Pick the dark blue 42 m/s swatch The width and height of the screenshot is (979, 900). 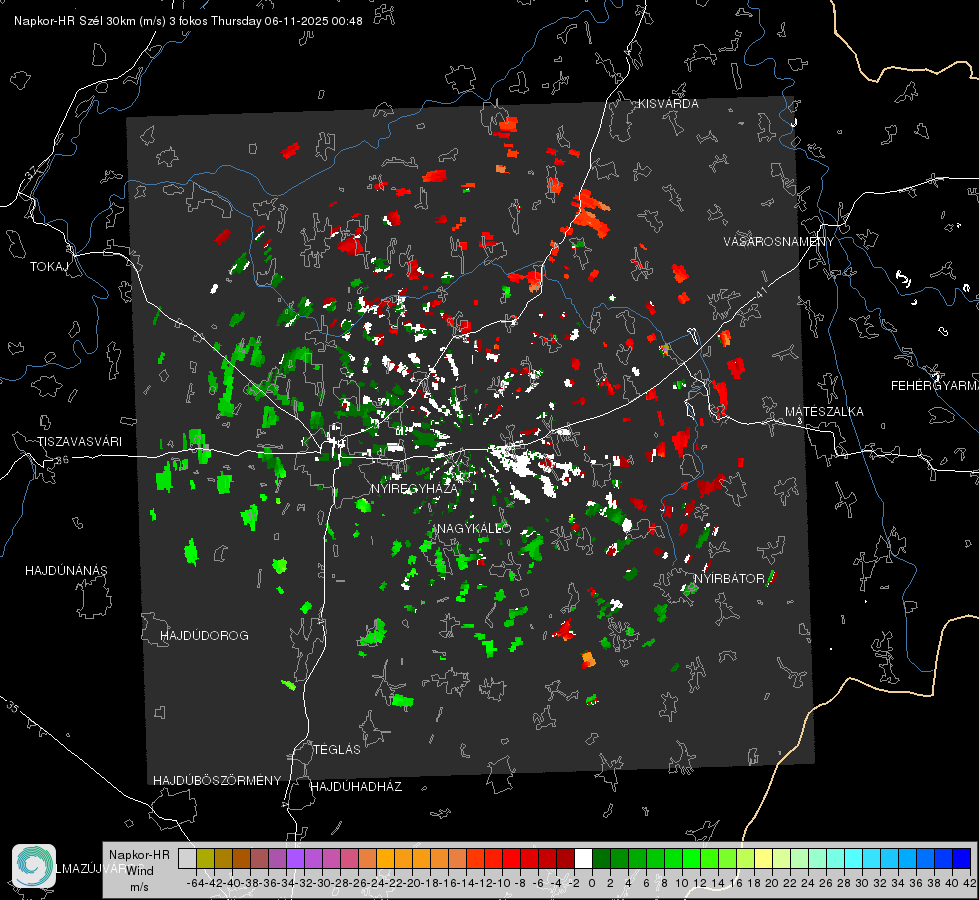tap(962, 858)
